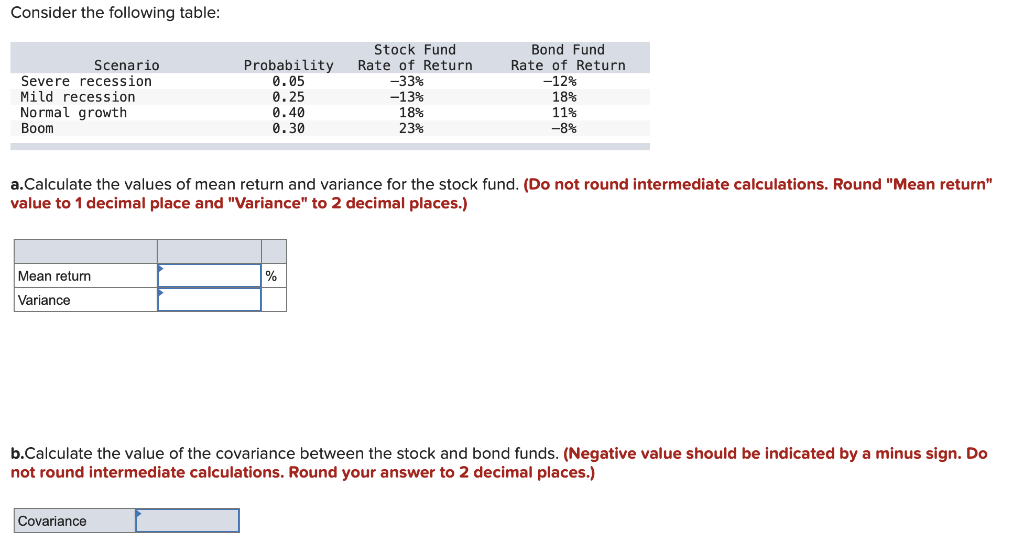Select the 0.40 probability value

[288, 112]
